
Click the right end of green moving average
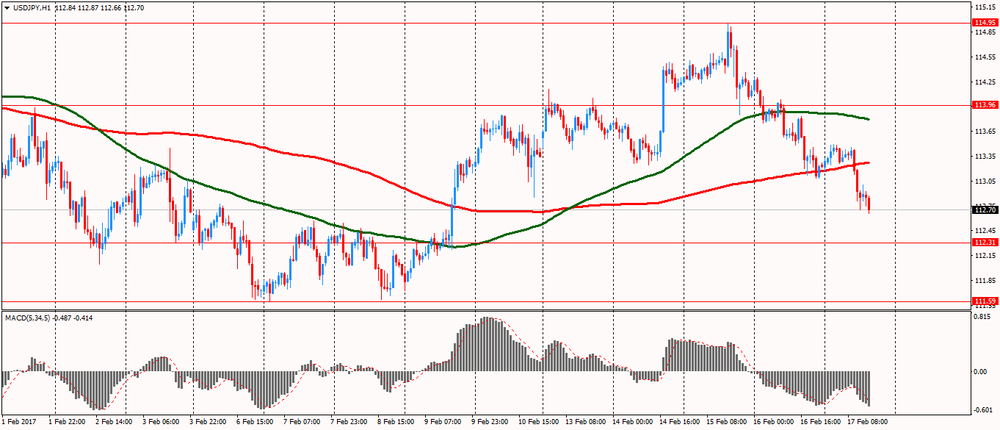coord(867,119)
